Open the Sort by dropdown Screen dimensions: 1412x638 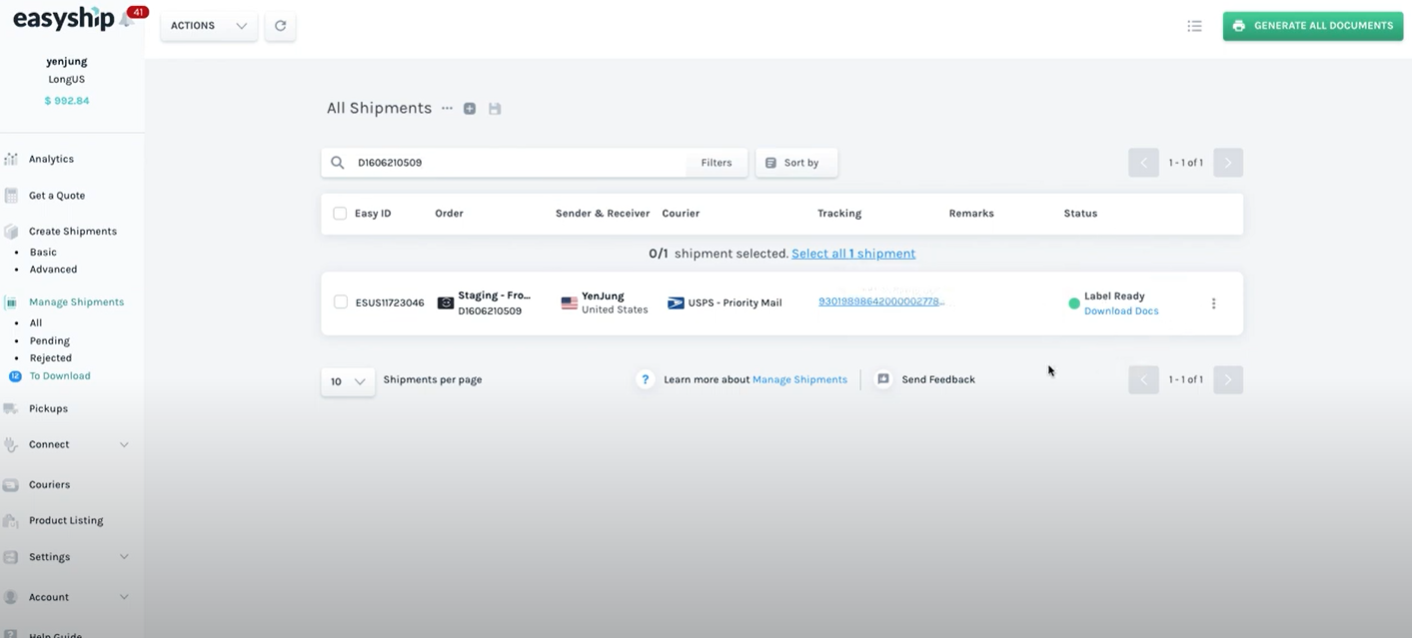click(x=796, y=163)
